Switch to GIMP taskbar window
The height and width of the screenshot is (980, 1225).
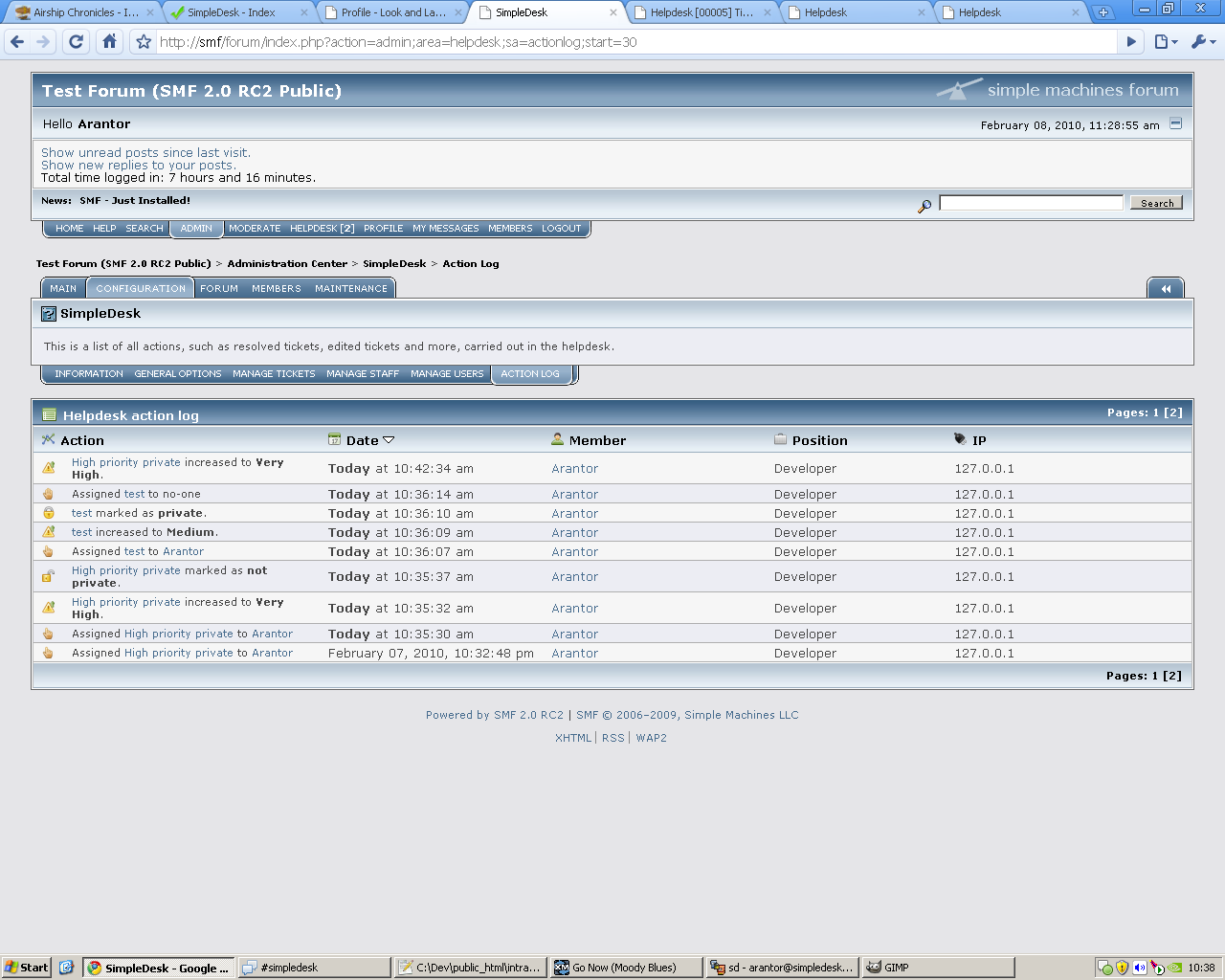coord(938,968)
